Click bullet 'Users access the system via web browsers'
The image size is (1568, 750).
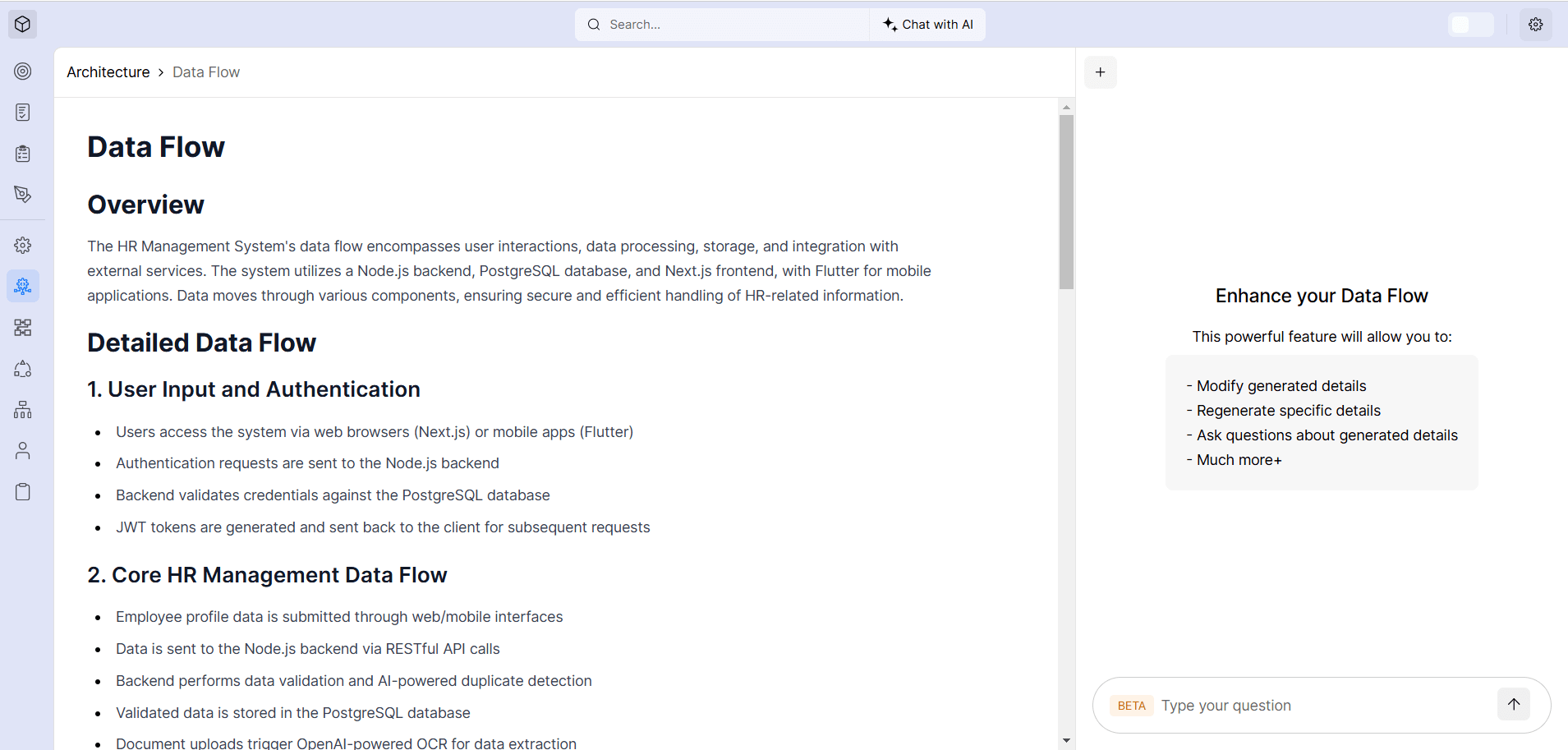point(375,432)
